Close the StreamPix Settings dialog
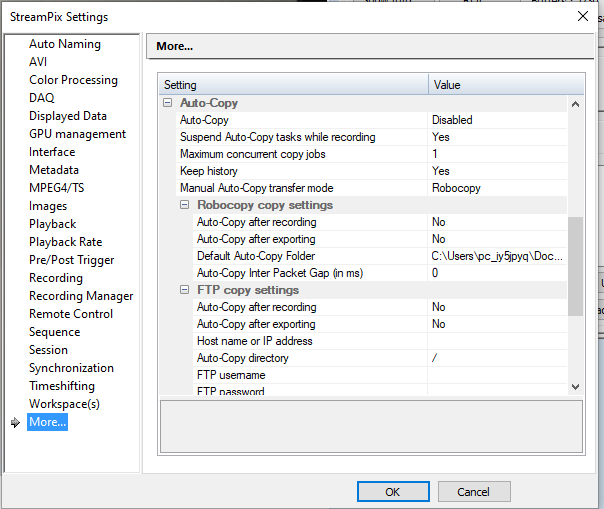This screenshot has height=509, width=604. [x=583, y=16]
